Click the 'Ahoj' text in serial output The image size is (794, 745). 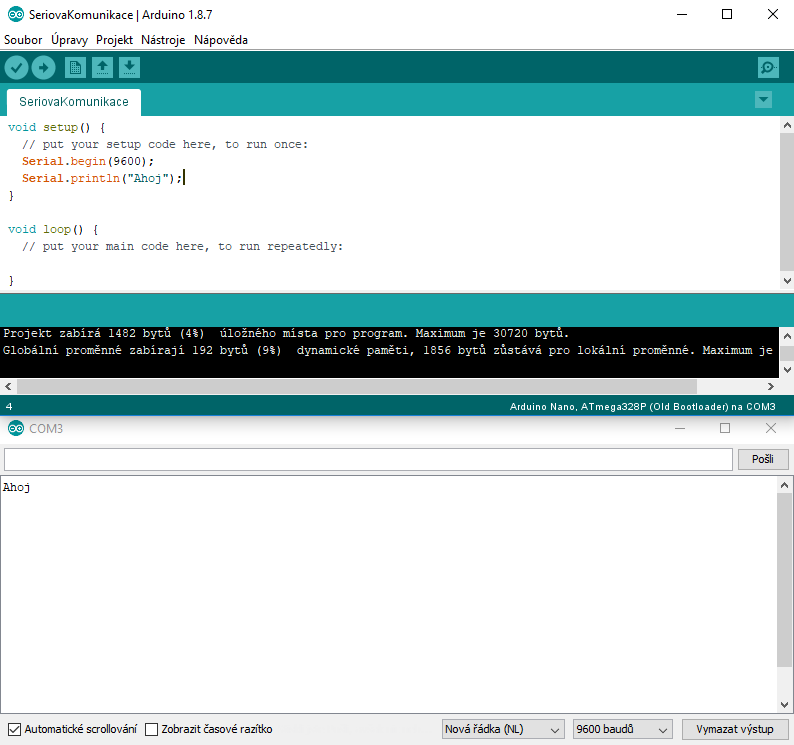(x=16, y=487)
